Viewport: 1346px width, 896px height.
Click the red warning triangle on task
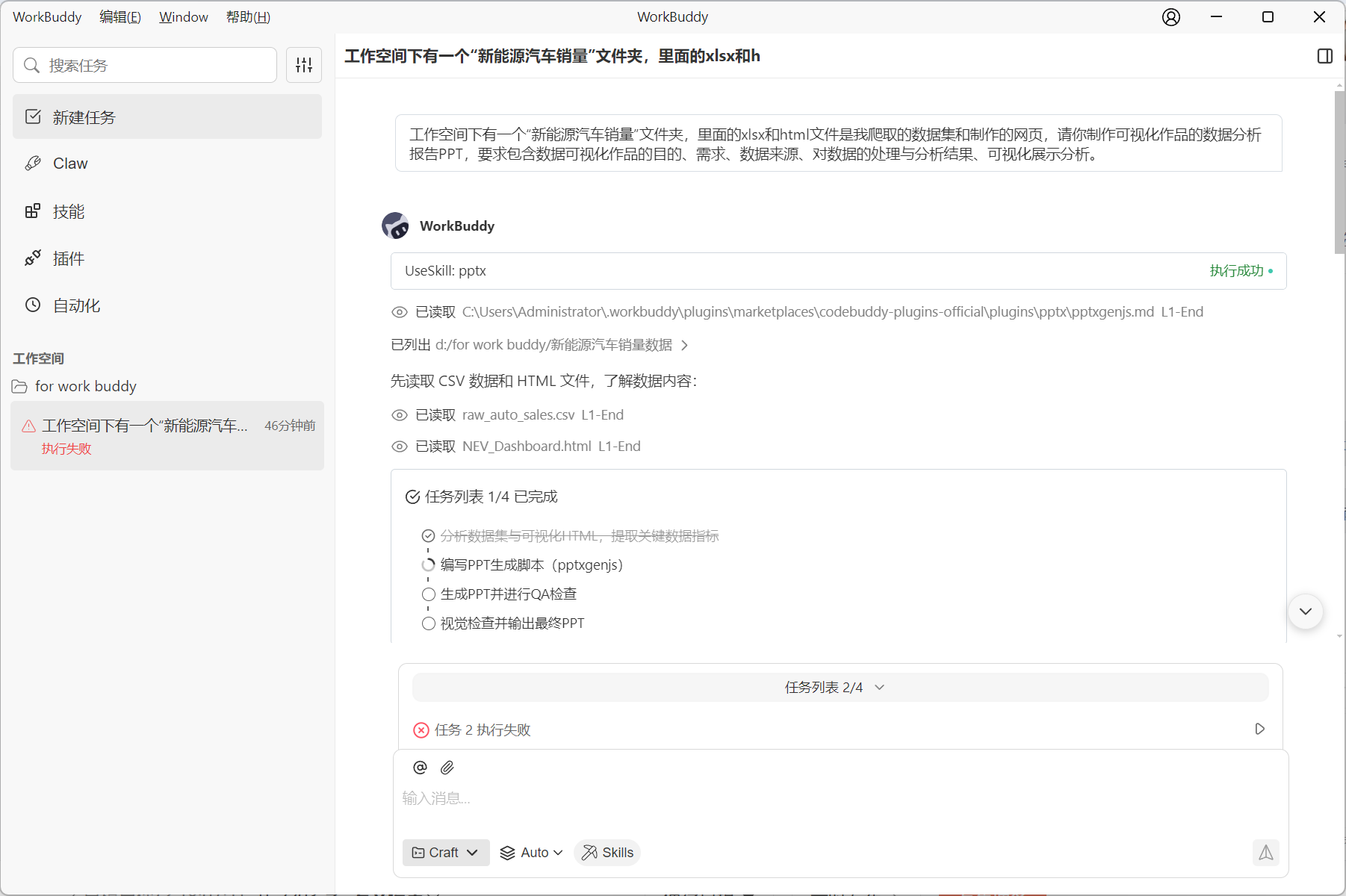click(x=28, y=426)
